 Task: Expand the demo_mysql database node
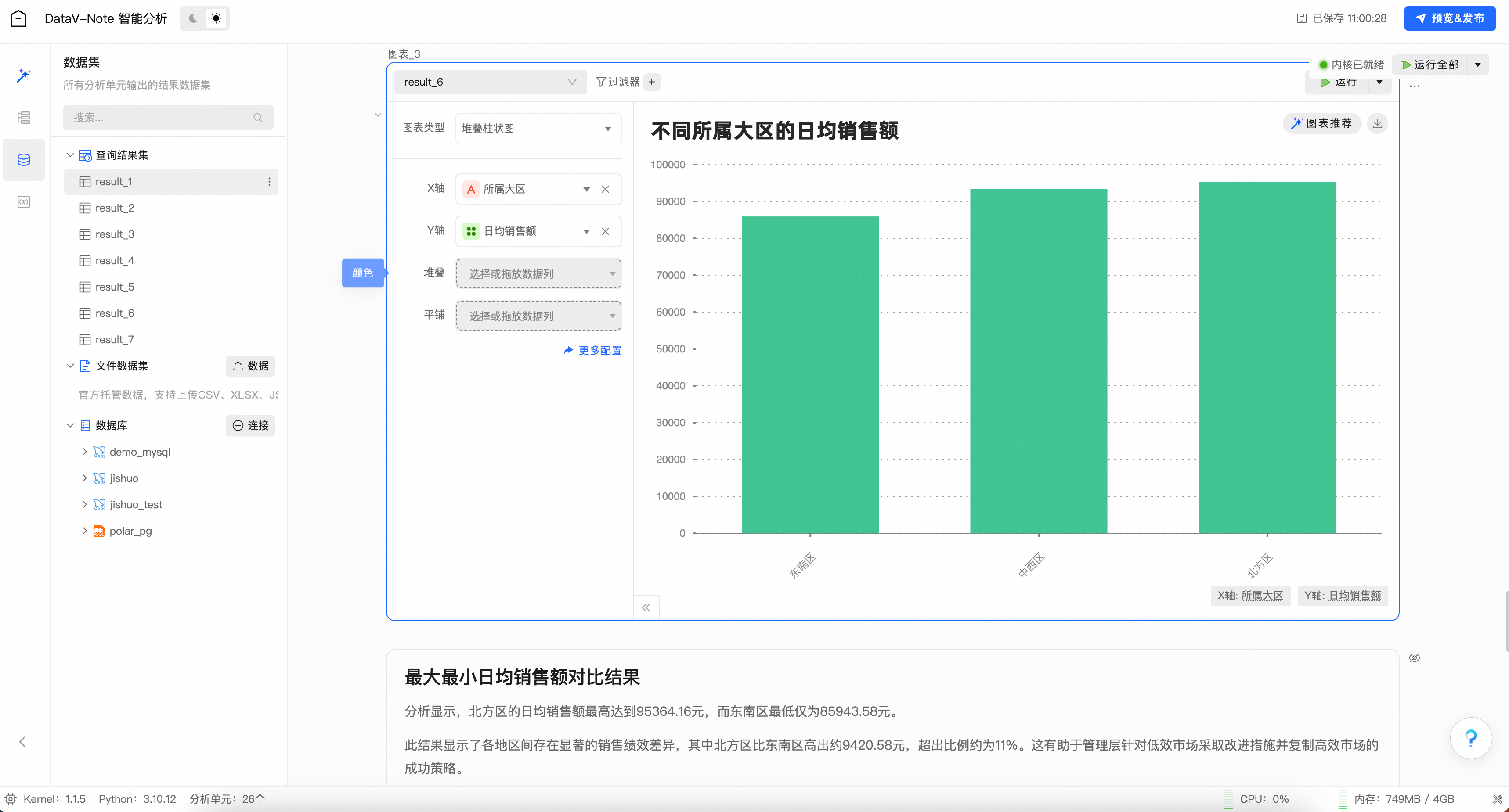point(84,452)
